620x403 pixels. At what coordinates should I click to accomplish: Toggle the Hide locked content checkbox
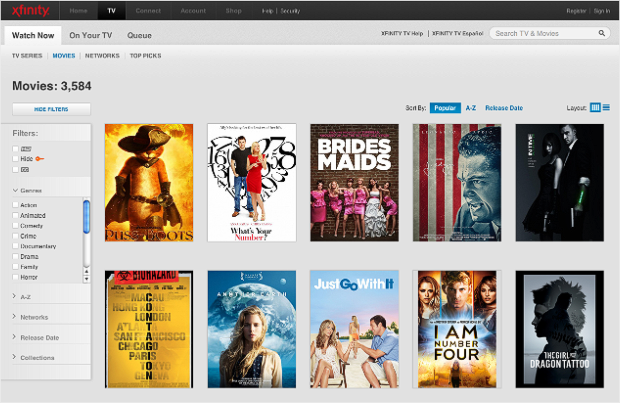point(15,159)
